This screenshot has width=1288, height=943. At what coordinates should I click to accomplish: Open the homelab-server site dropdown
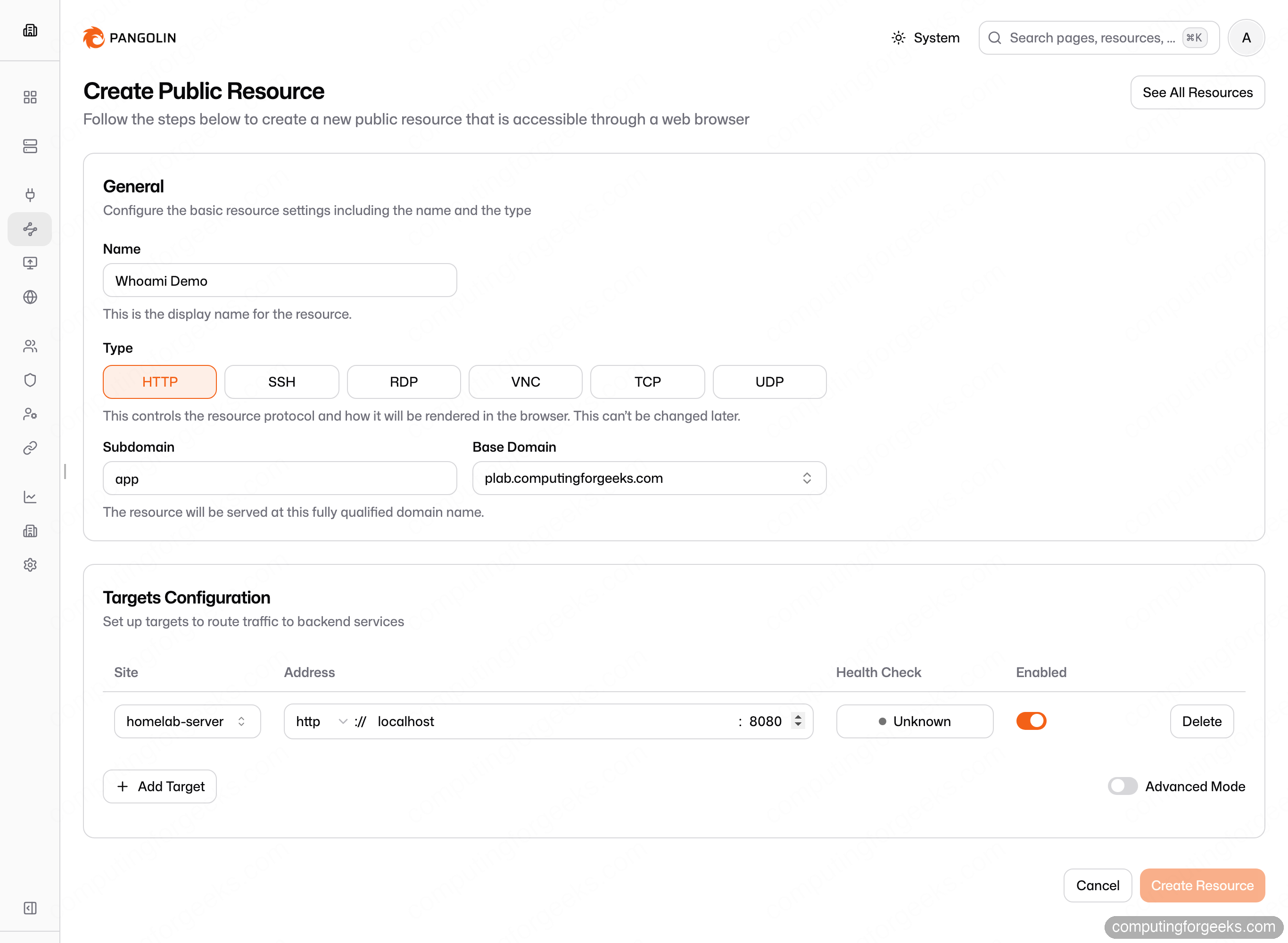[x=187, y=721]
